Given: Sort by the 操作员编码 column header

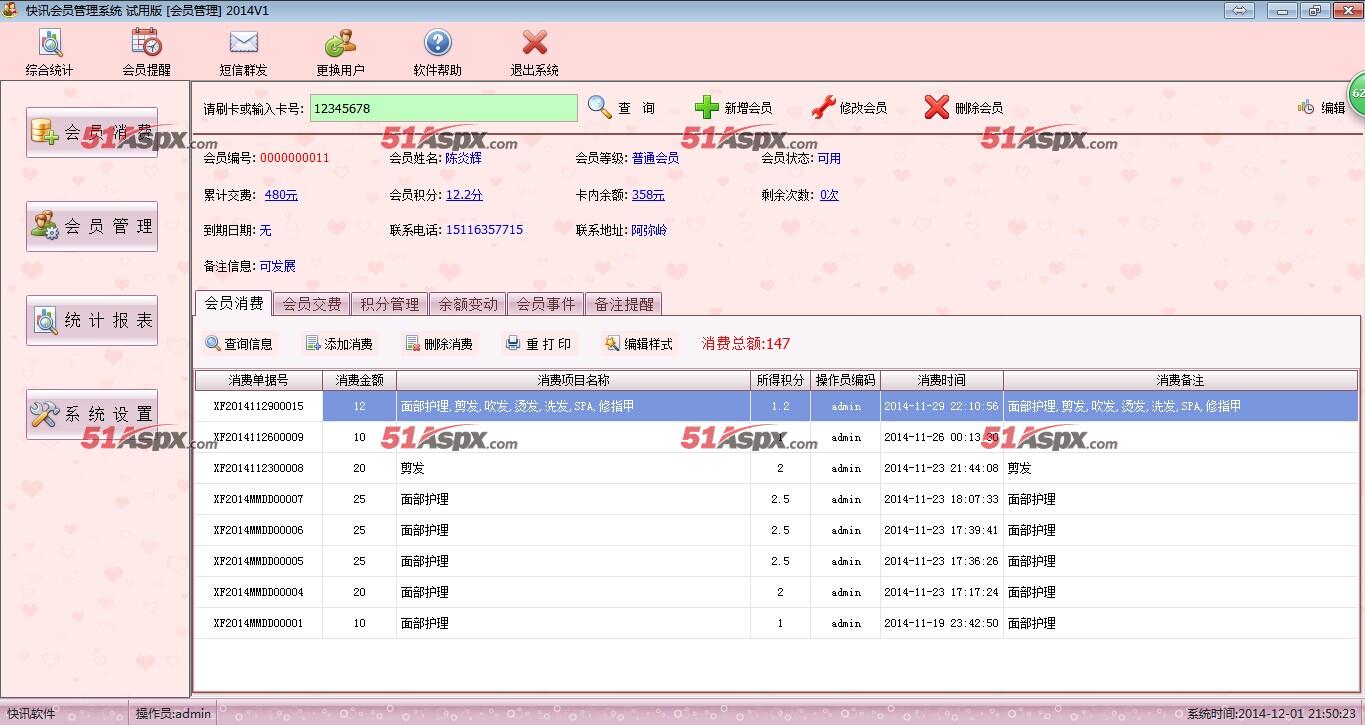Looking at the screenshot, I should pyautogui.click(x=846, y=380).
